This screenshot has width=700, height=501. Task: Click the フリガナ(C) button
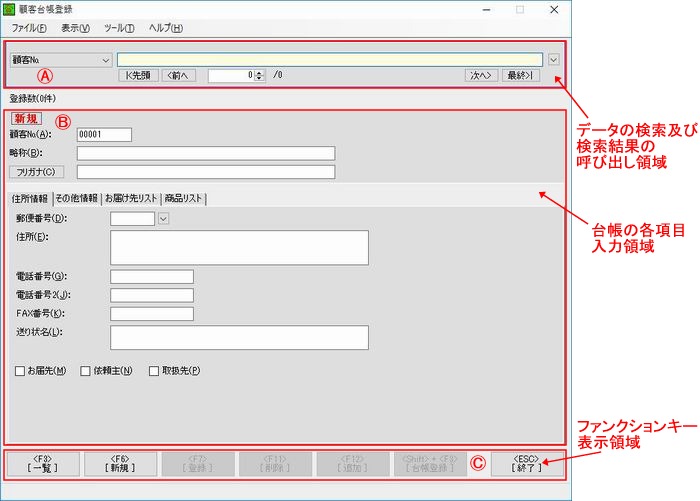tap(37, 172)
